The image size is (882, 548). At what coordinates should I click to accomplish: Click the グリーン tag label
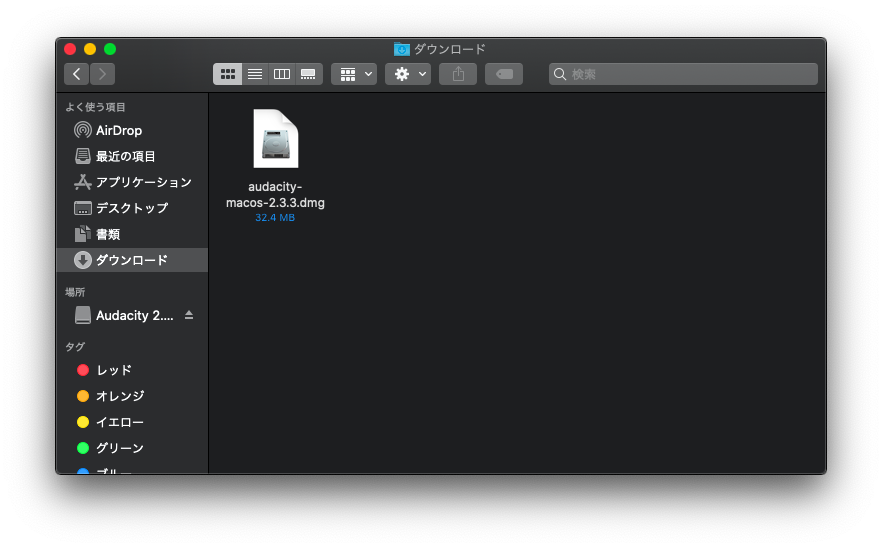[x=120, y=448]
